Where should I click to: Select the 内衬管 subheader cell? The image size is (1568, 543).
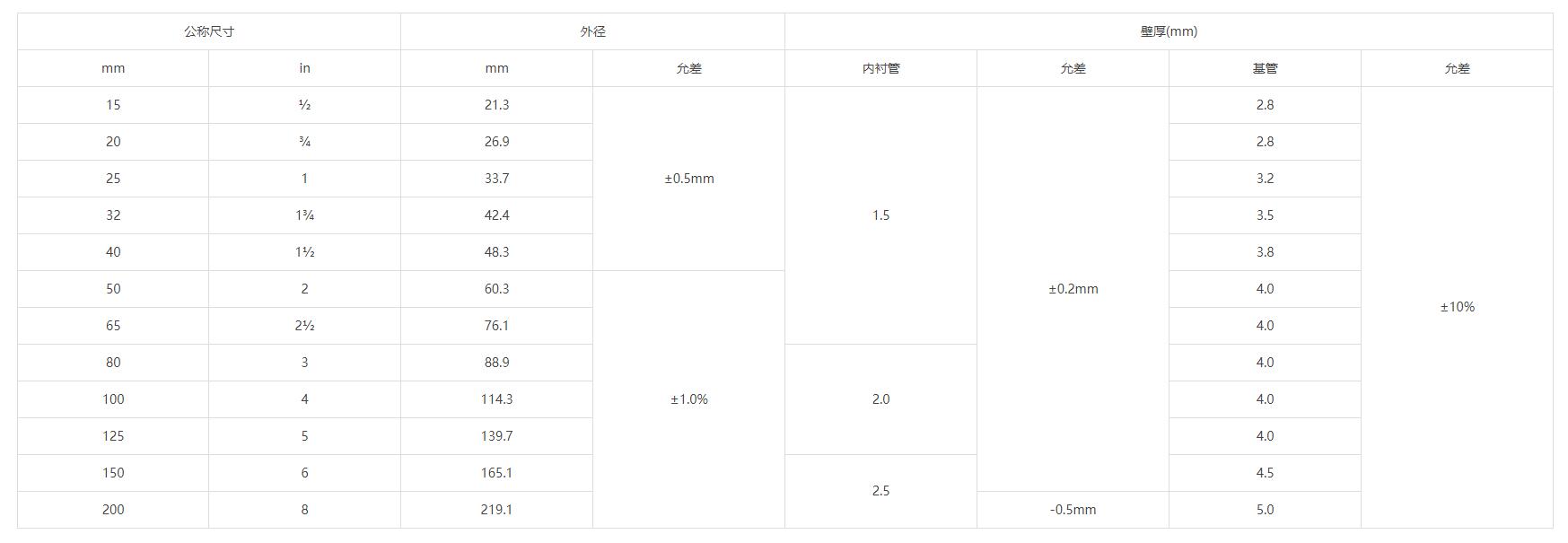(880, 68)
